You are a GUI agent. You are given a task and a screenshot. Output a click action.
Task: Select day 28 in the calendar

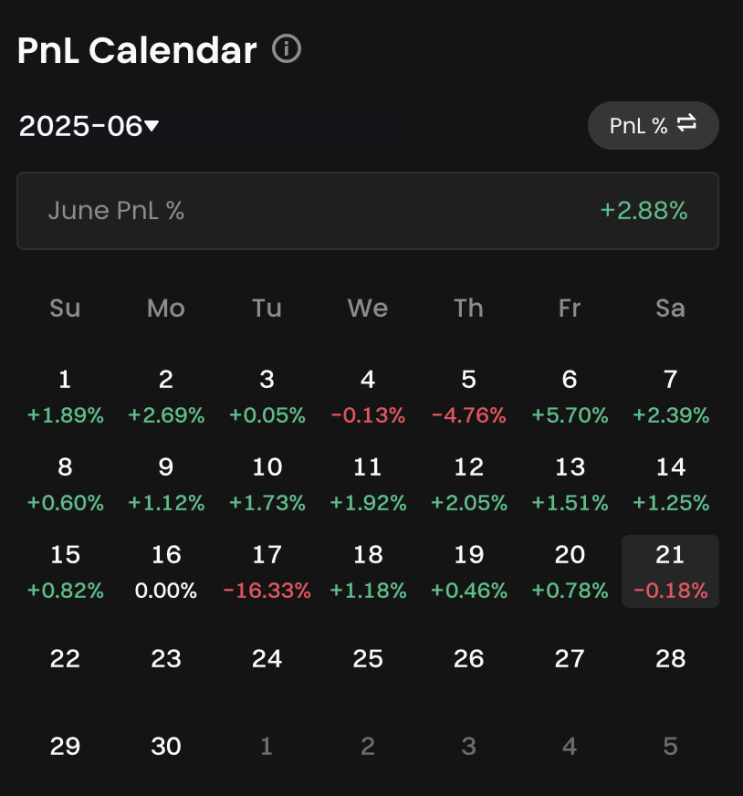670,658
